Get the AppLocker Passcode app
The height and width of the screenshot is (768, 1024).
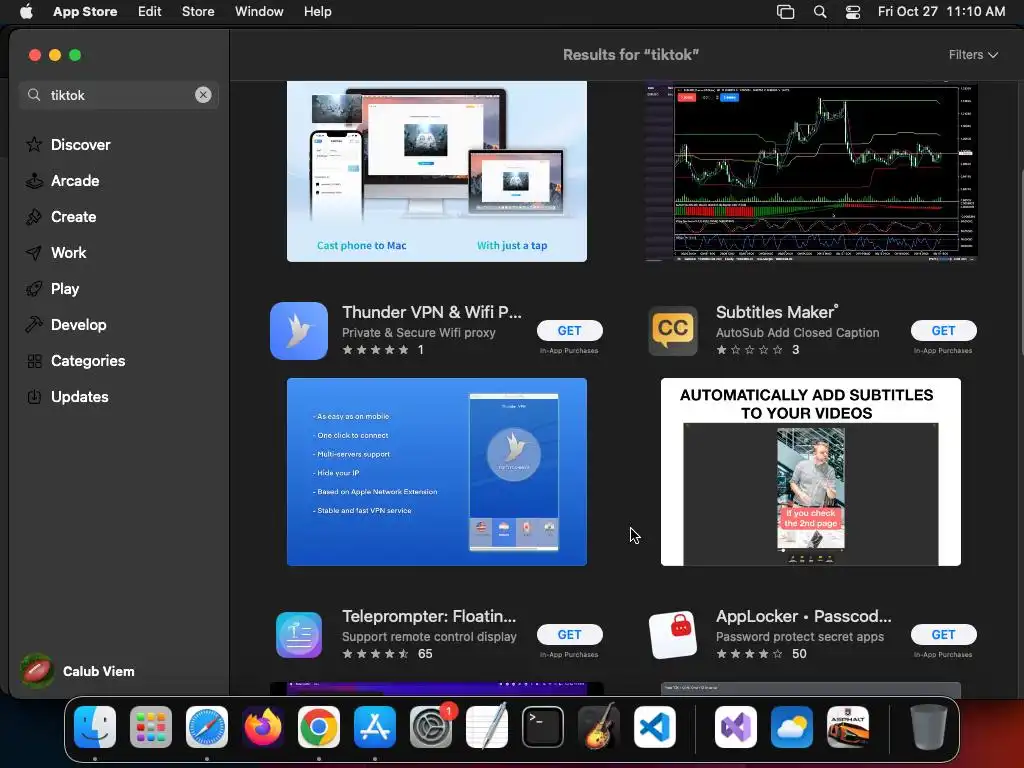click(943, 635)
